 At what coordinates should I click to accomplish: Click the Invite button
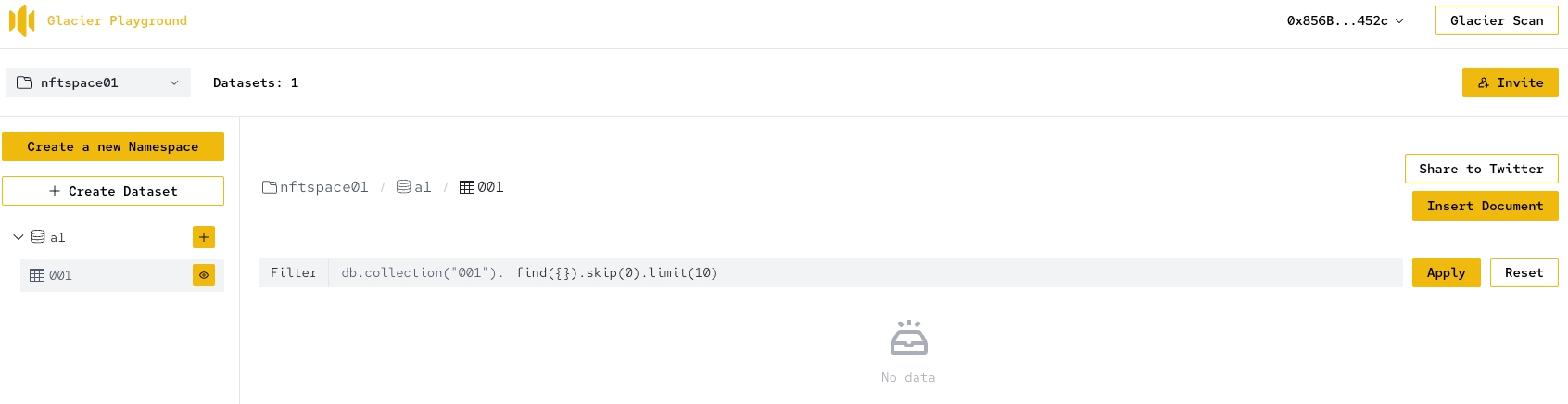click(1510, 82)
